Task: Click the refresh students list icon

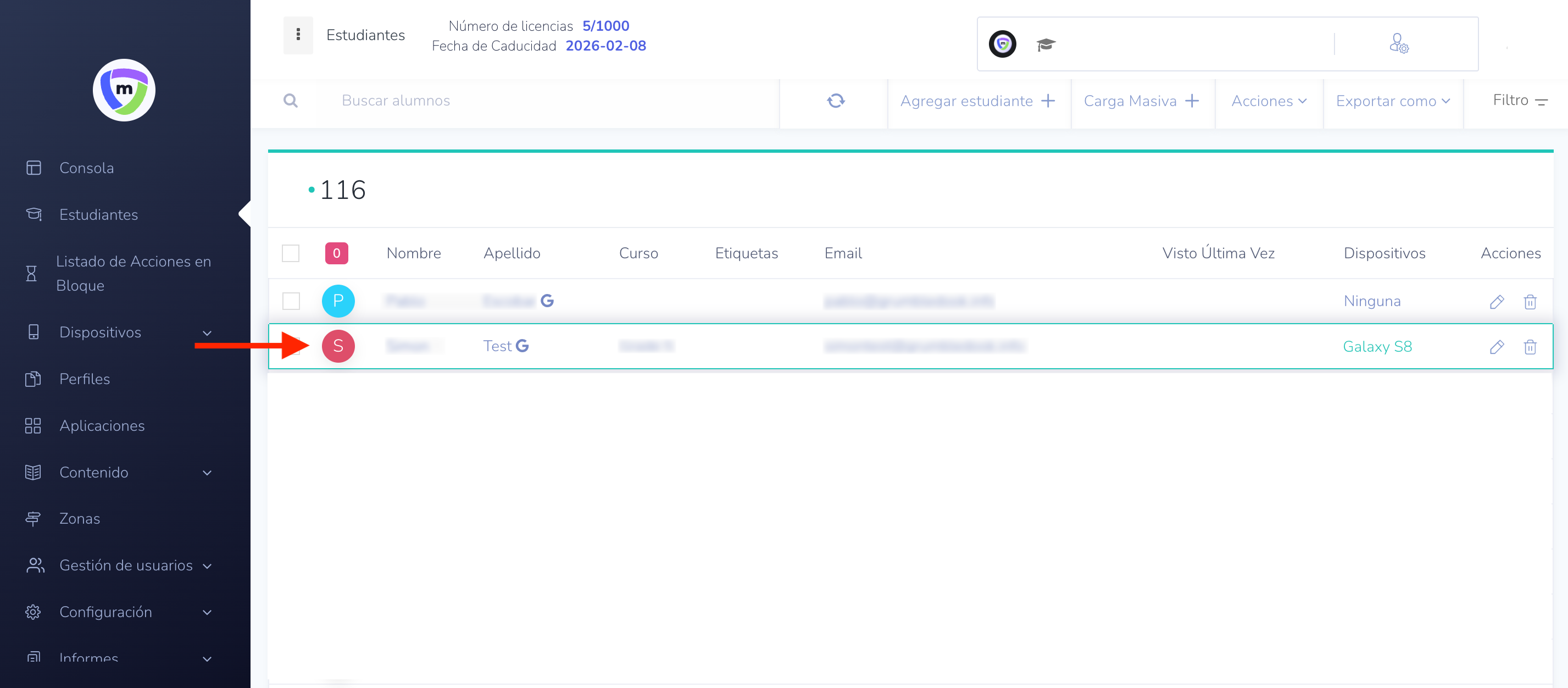Action: point(836,101)
